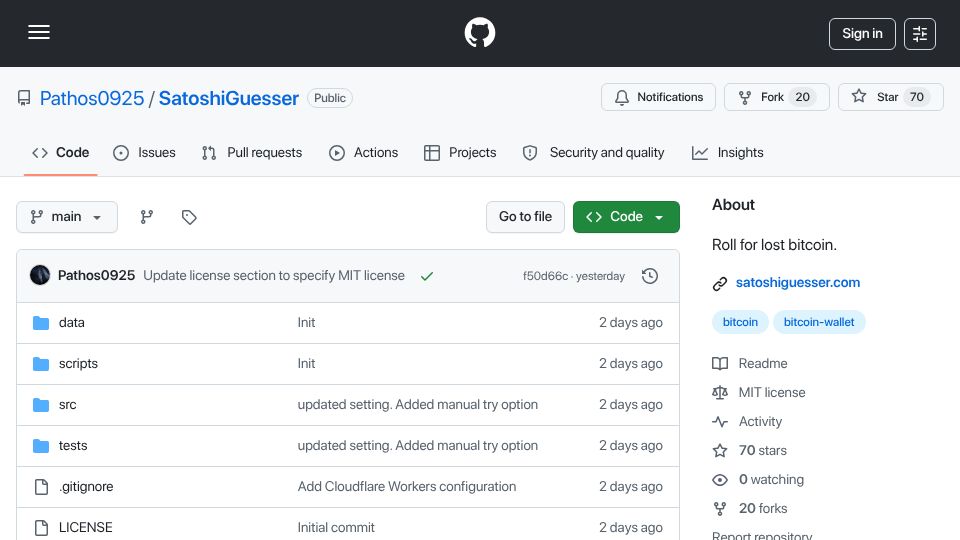Expand the main branch dropdown
This screenshot has height=540, width=960.
point(67,217)
